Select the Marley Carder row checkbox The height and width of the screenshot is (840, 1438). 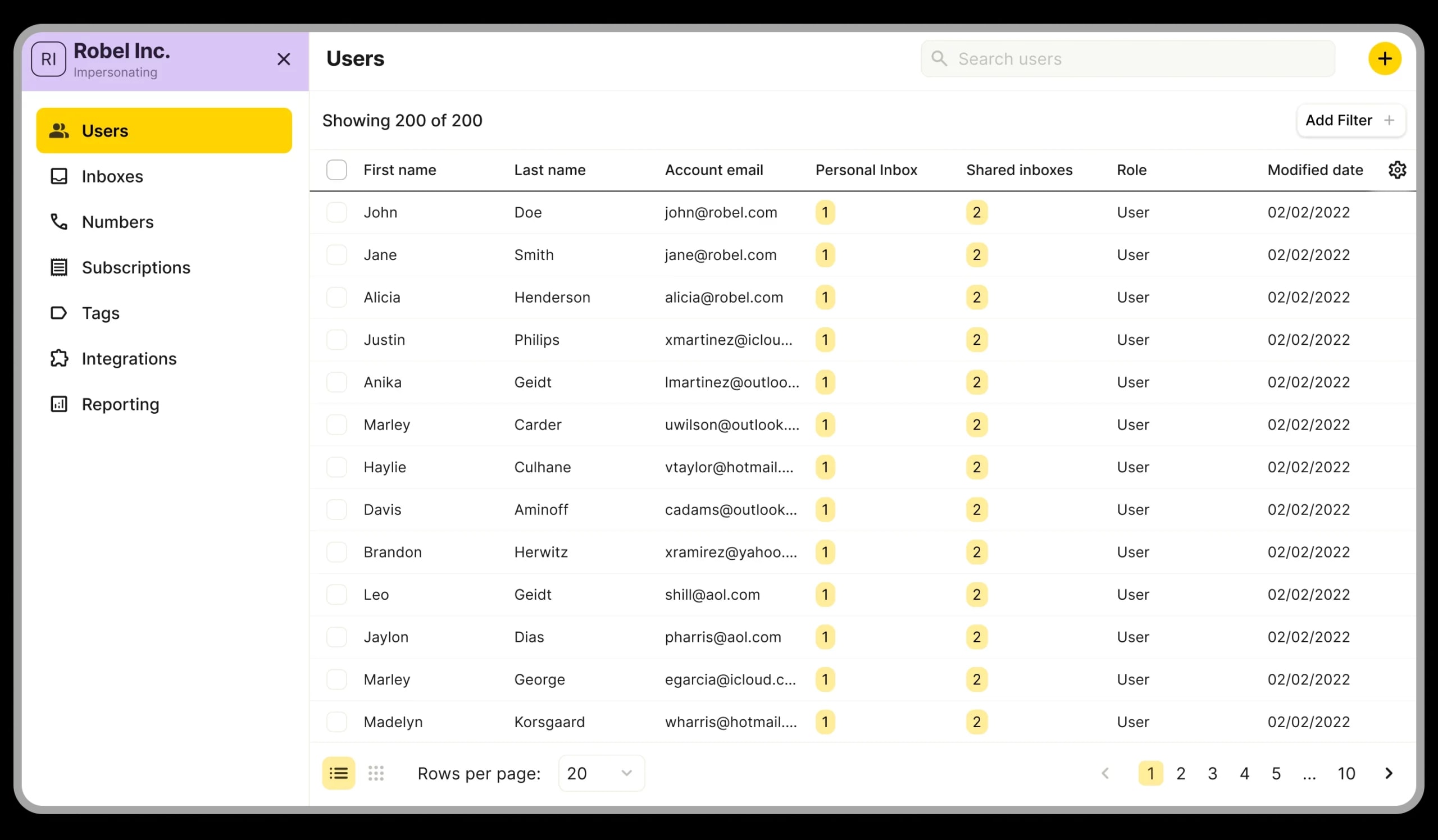point(336,425)
